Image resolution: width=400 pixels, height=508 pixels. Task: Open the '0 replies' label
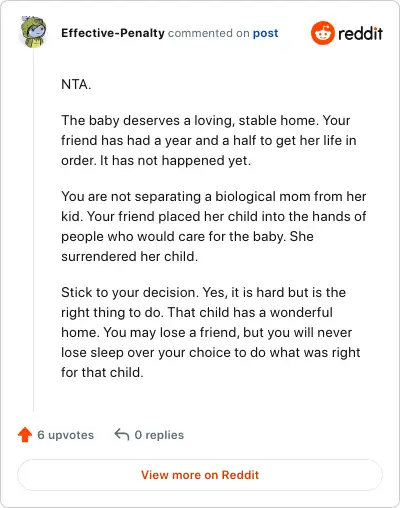point(159,435)
